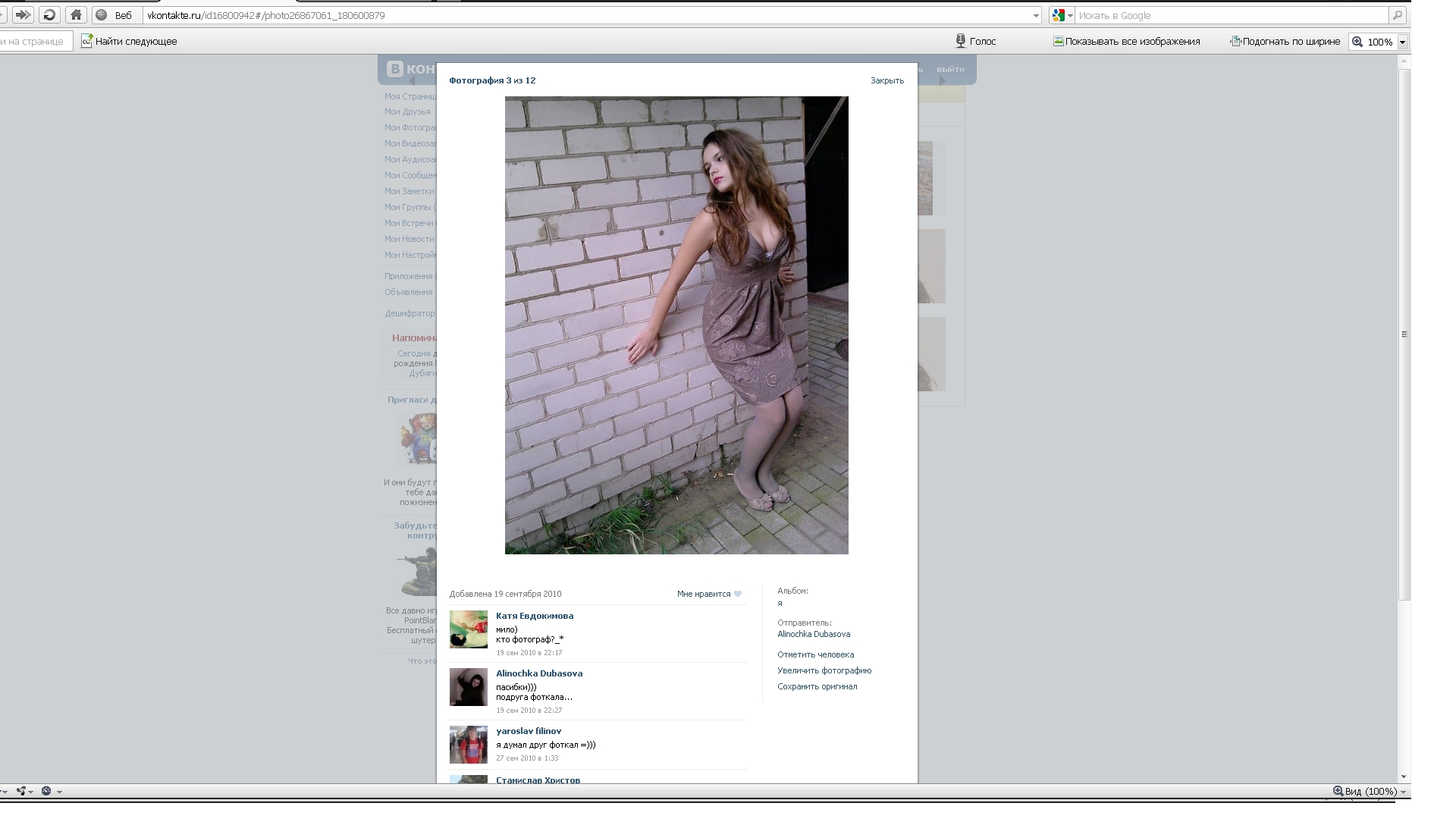Click Увеличить фотографию link

[824, 670]
